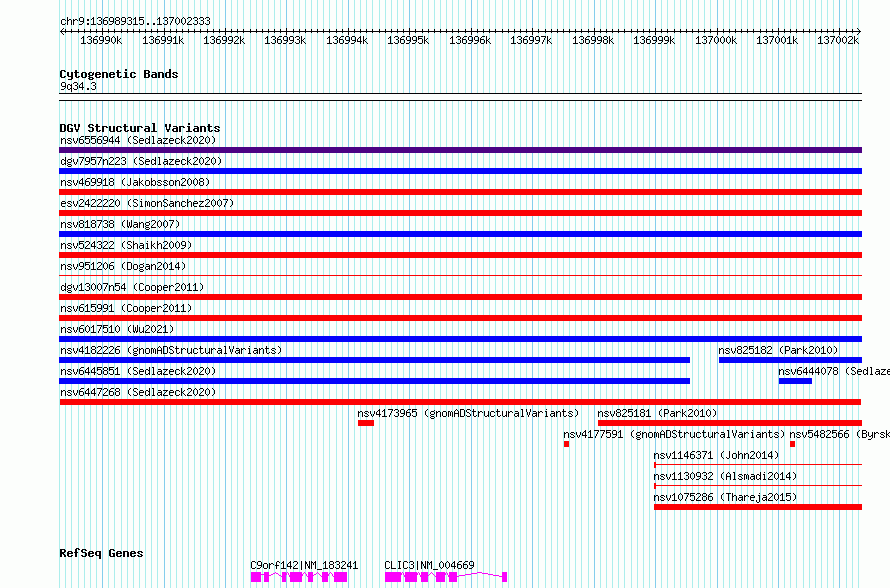890x588 pixels.
Task: Select the Cytogenetic Bands track title
Action: (x=119, y=74)
